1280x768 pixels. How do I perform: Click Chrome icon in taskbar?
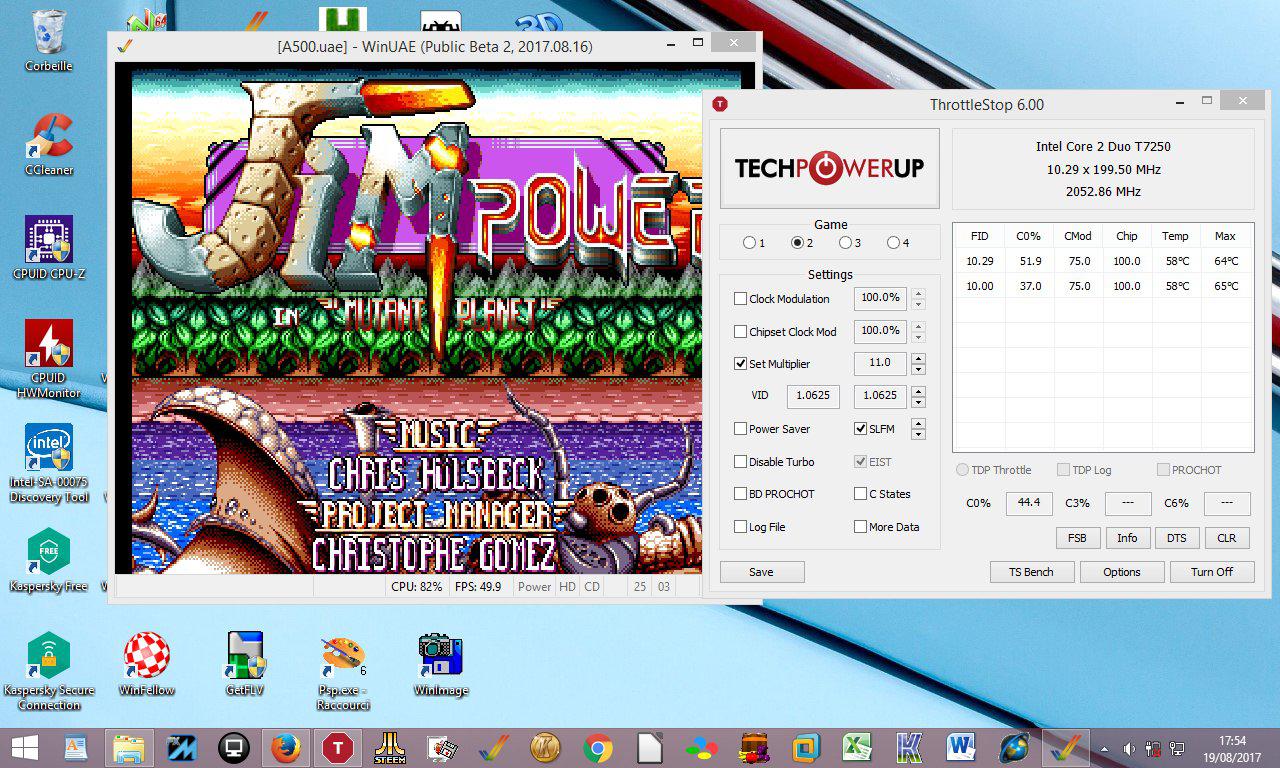tap(598, 748)
